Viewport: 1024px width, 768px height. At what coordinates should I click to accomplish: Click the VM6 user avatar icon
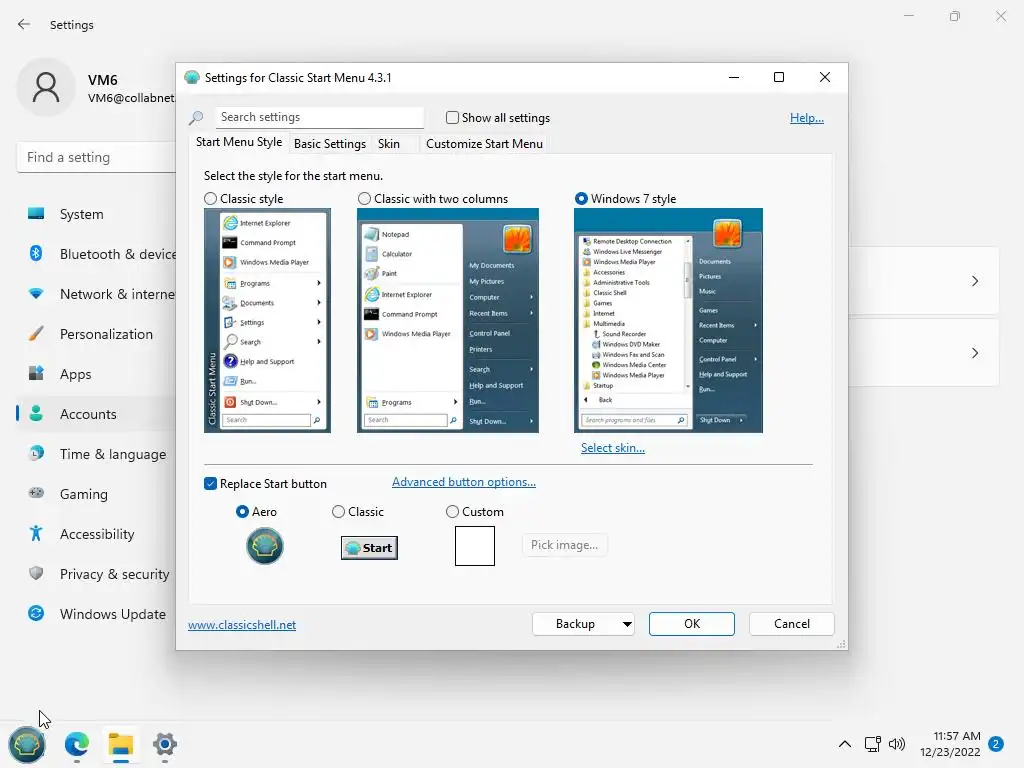point(46,88)
